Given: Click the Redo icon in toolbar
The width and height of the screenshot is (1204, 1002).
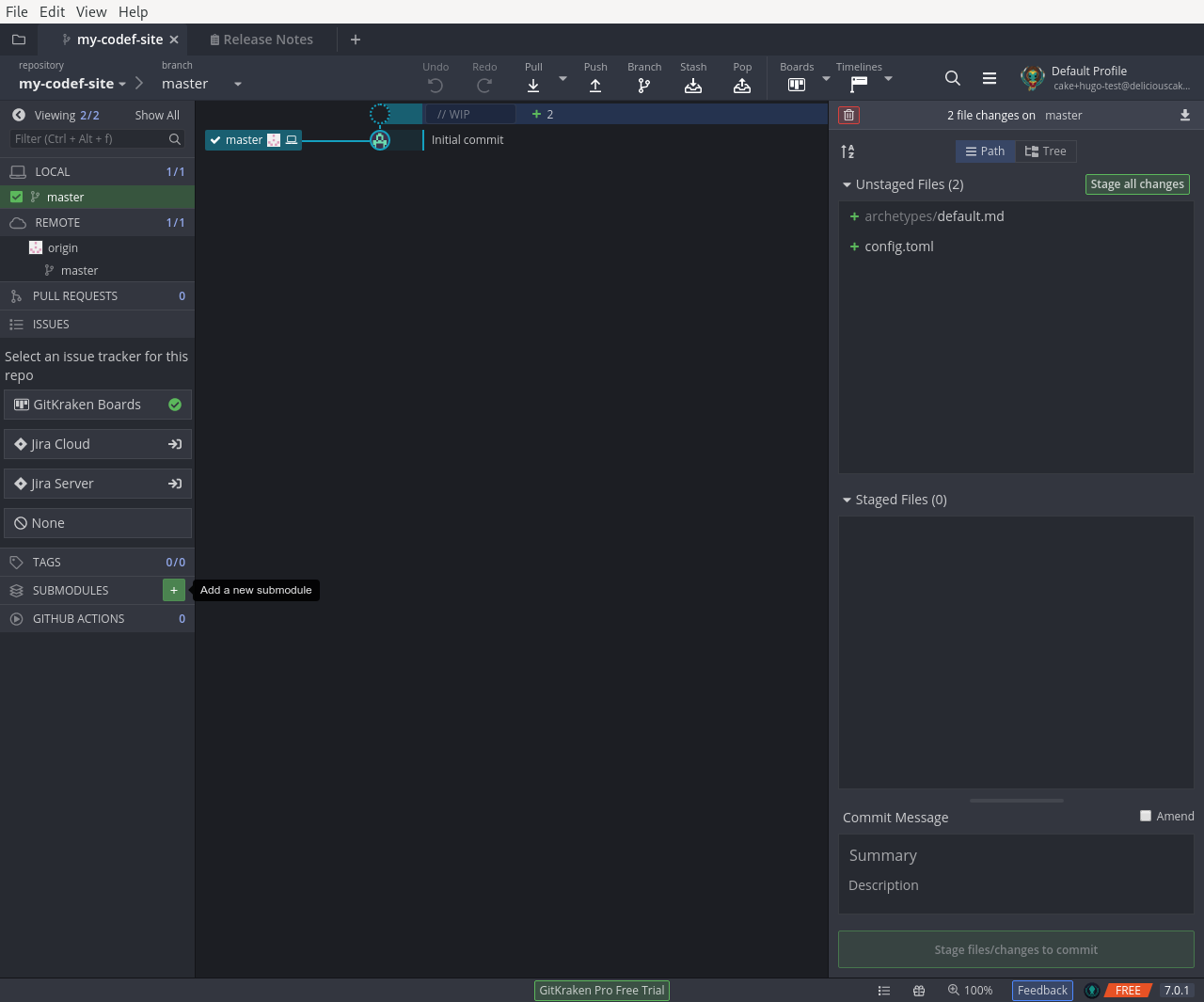Looking at the screenshot, I should point(484,86).
